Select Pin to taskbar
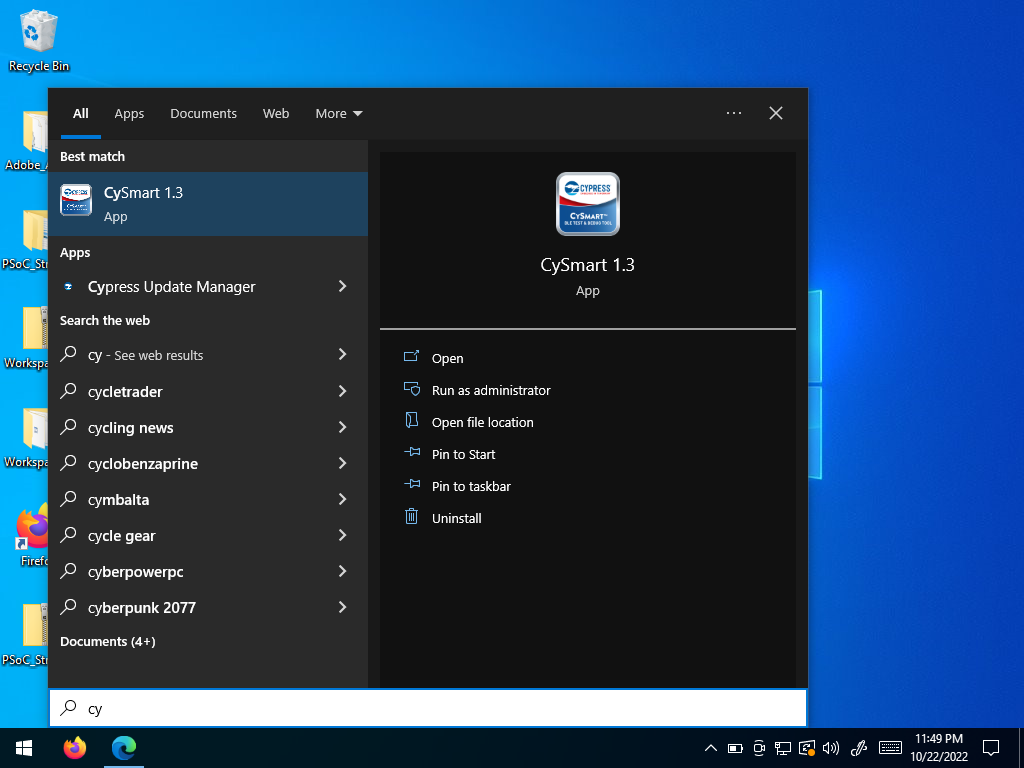 tap(472, 487)
